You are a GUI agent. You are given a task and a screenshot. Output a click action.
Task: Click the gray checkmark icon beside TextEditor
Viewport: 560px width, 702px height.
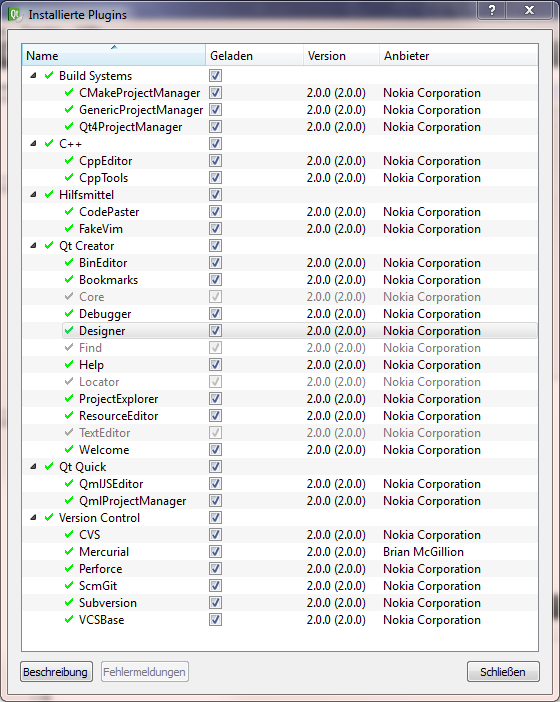(69, 432)
